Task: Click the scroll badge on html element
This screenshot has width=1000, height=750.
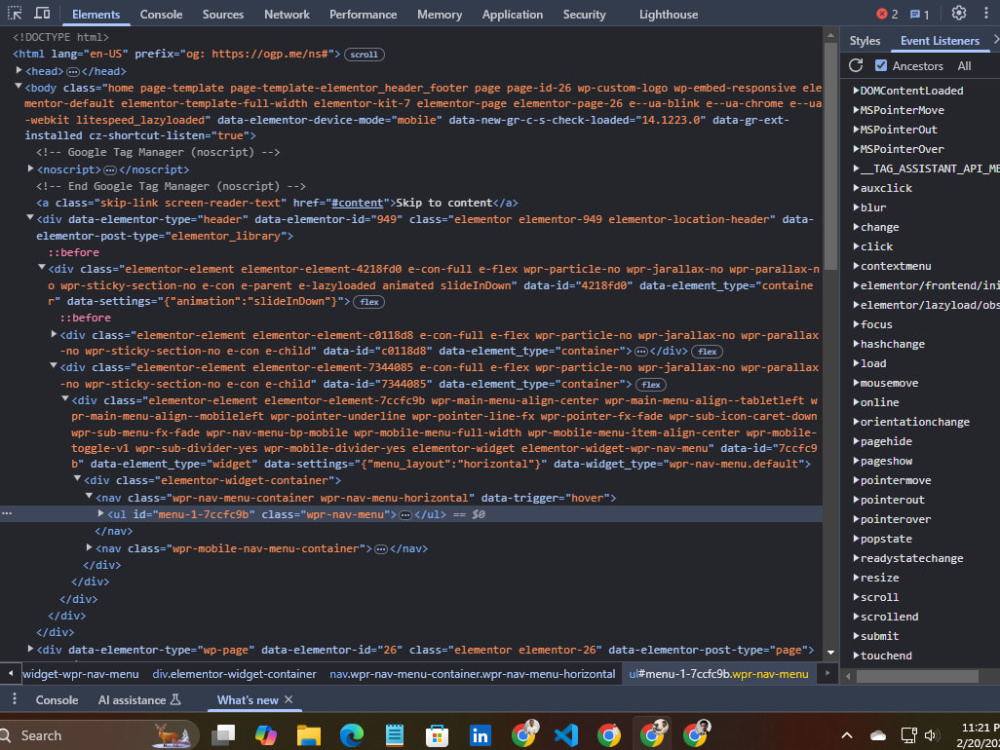Action: pyautogui.click(x=364, y=55)
